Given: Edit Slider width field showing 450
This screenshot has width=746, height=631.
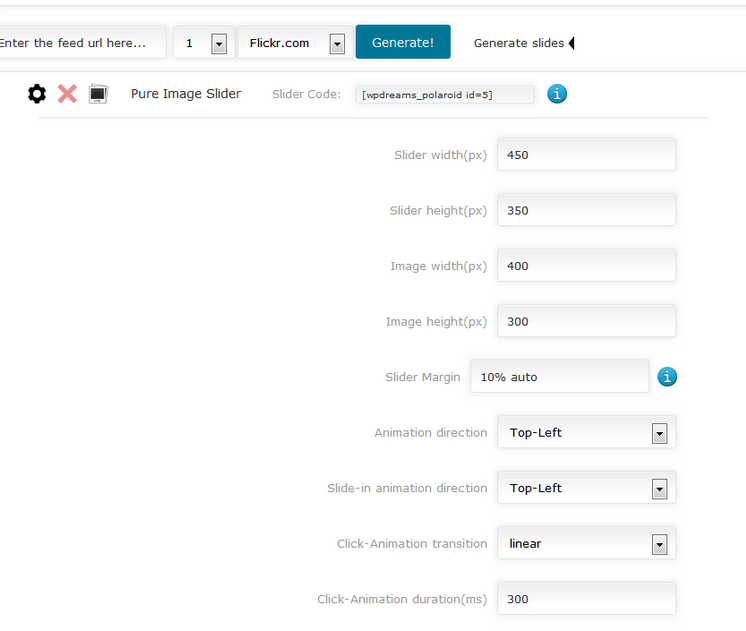Looking at the screenshot, I should [x=586, y=154].
